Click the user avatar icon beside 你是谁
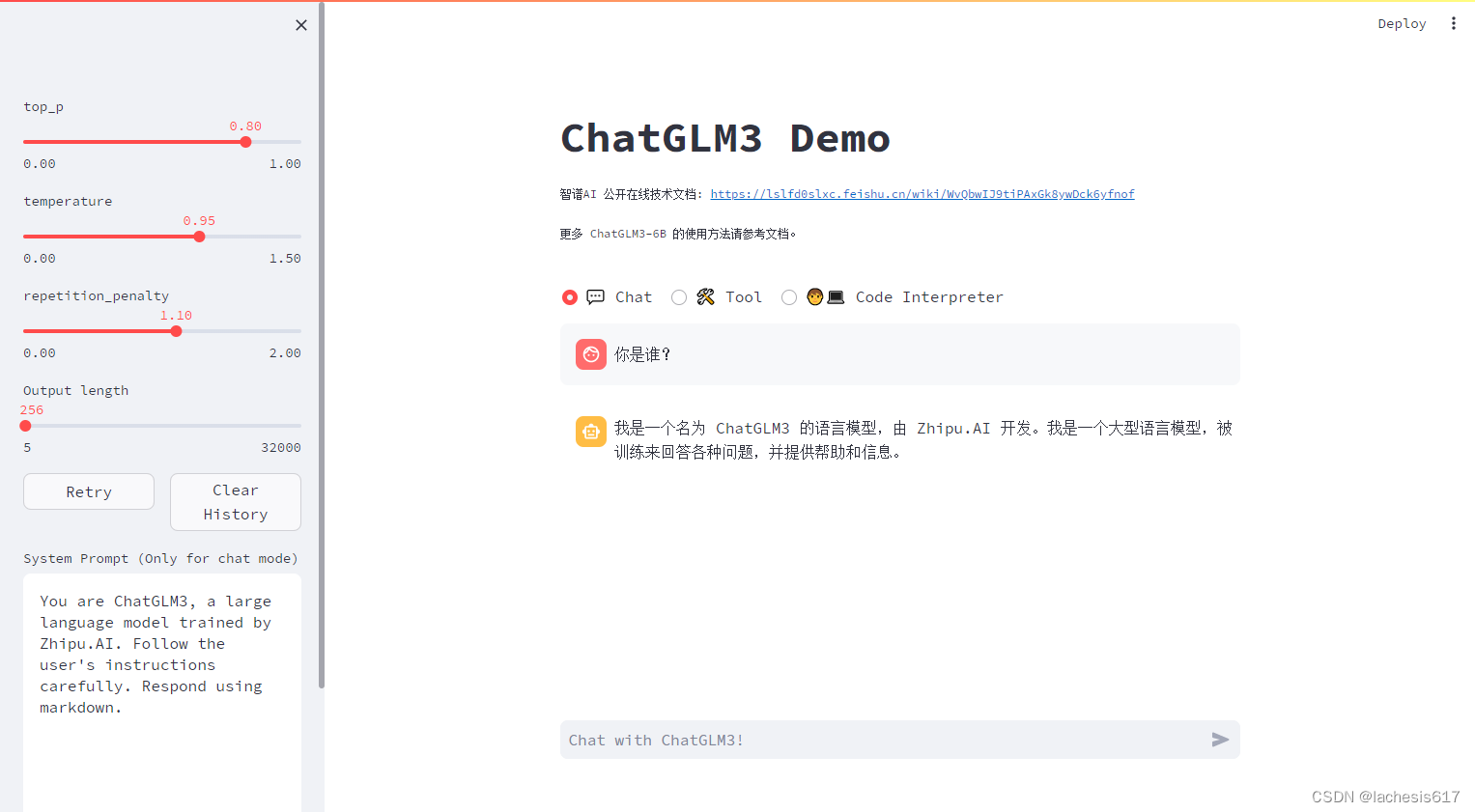This screenshot has height=812, width=1475. tap(591, 354)
